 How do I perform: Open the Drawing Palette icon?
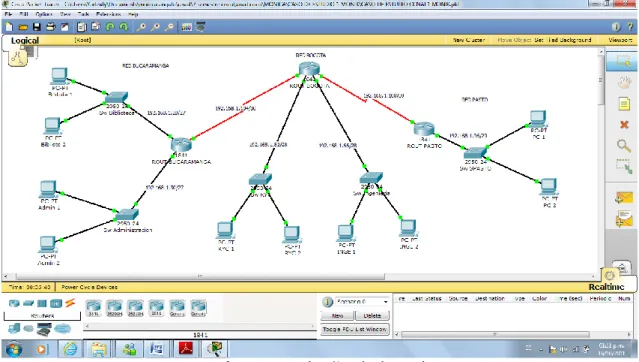pos(186,27)
